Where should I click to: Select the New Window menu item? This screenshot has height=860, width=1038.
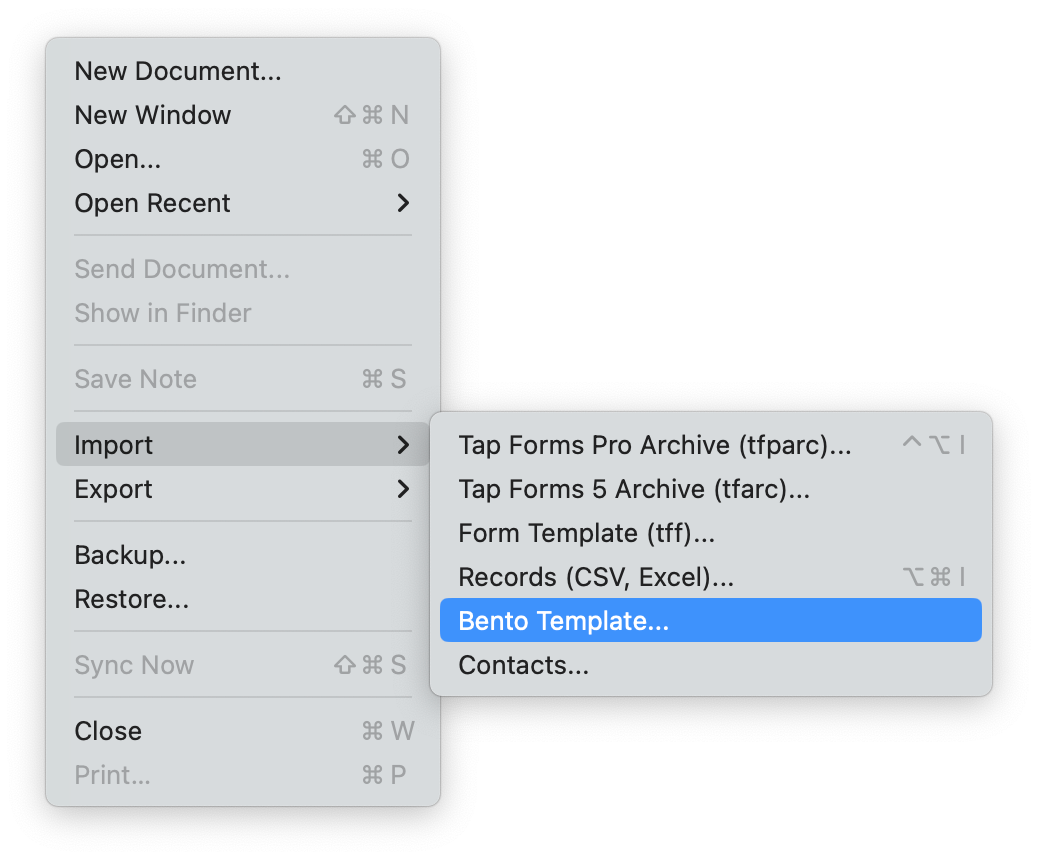coord(242,115)
